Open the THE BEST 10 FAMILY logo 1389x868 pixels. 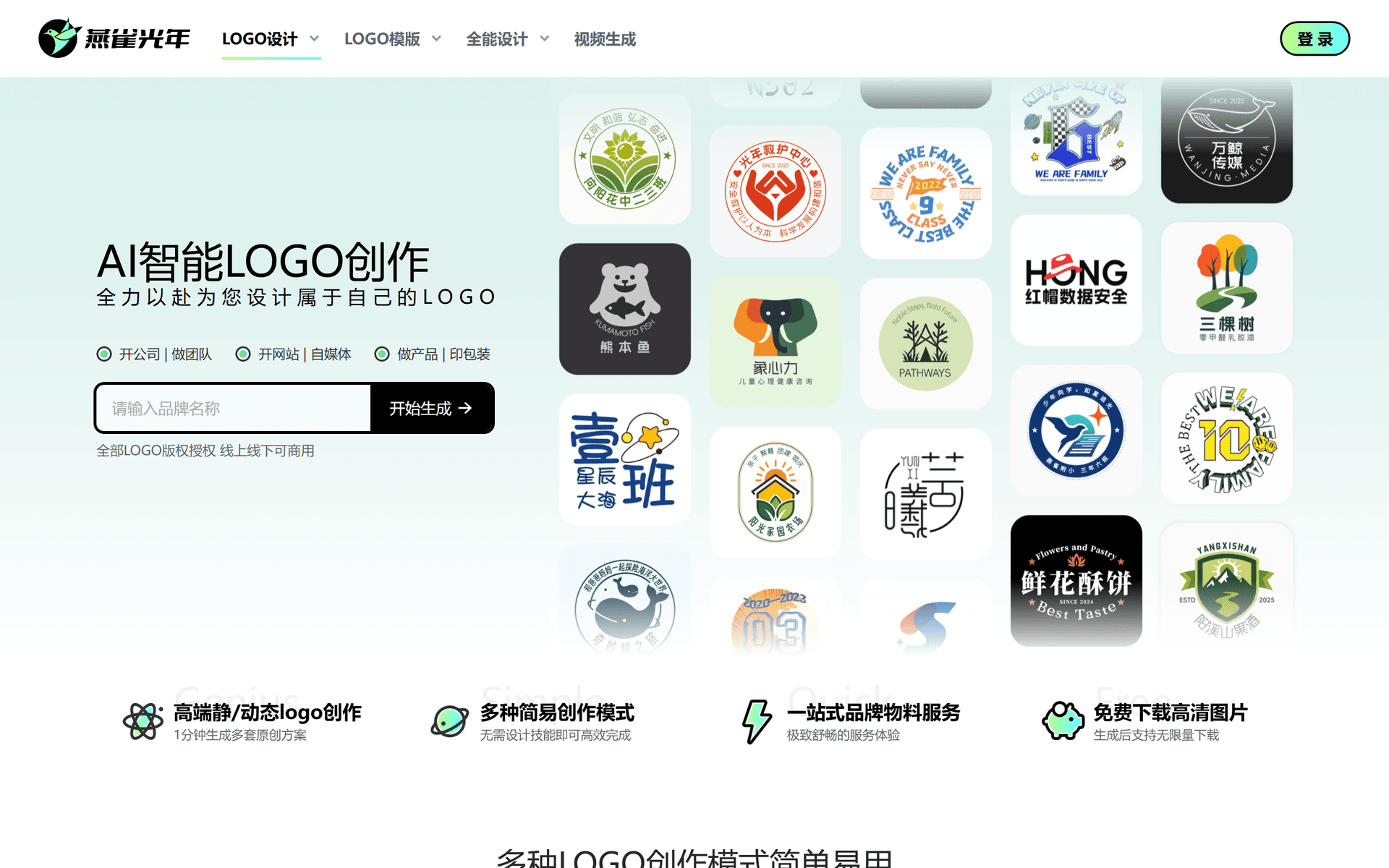(1227, 438)
